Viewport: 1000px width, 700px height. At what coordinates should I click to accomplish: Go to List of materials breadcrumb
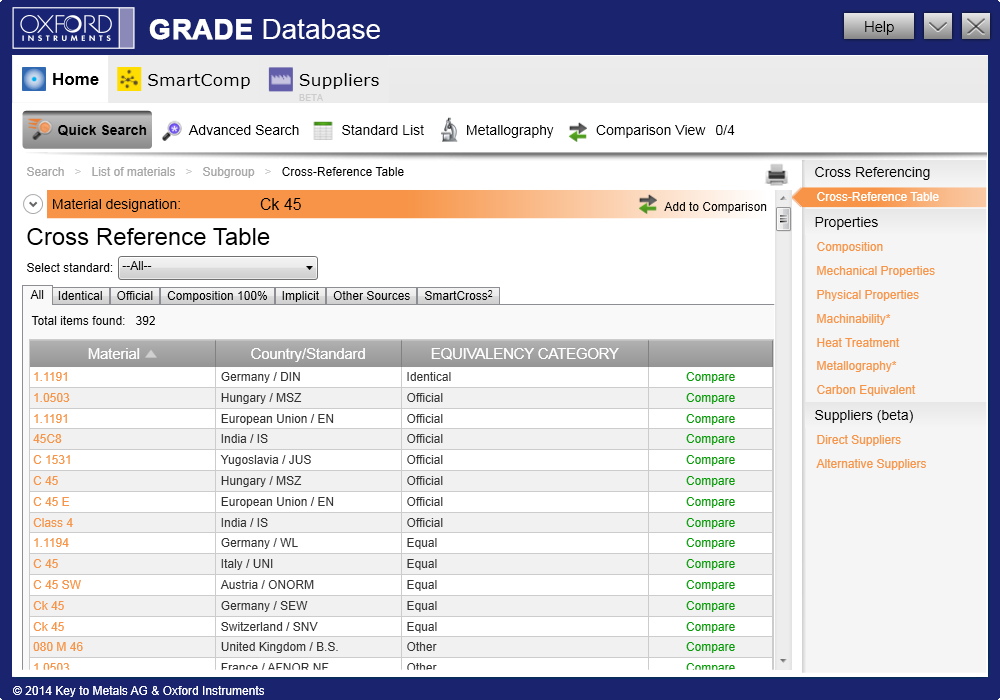(133, 171)
